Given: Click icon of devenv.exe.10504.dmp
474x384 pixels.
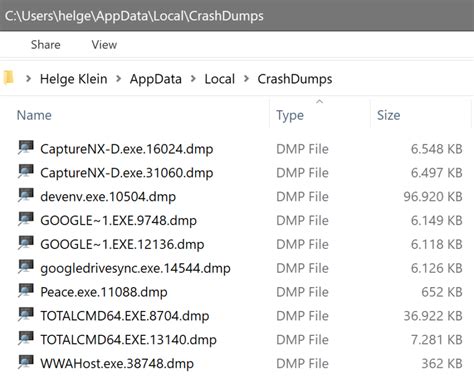Looking at the screenshot, I should [x=26, y=195].
